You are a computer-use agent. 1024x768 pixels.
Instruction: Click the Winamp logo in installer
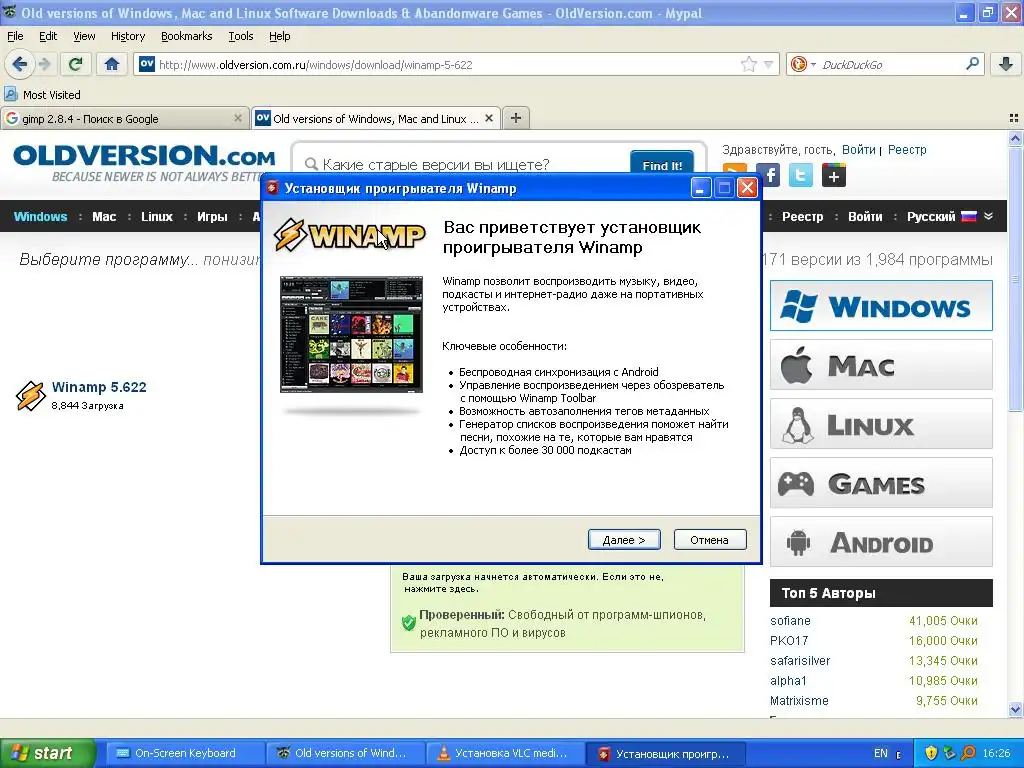(349, 235)
